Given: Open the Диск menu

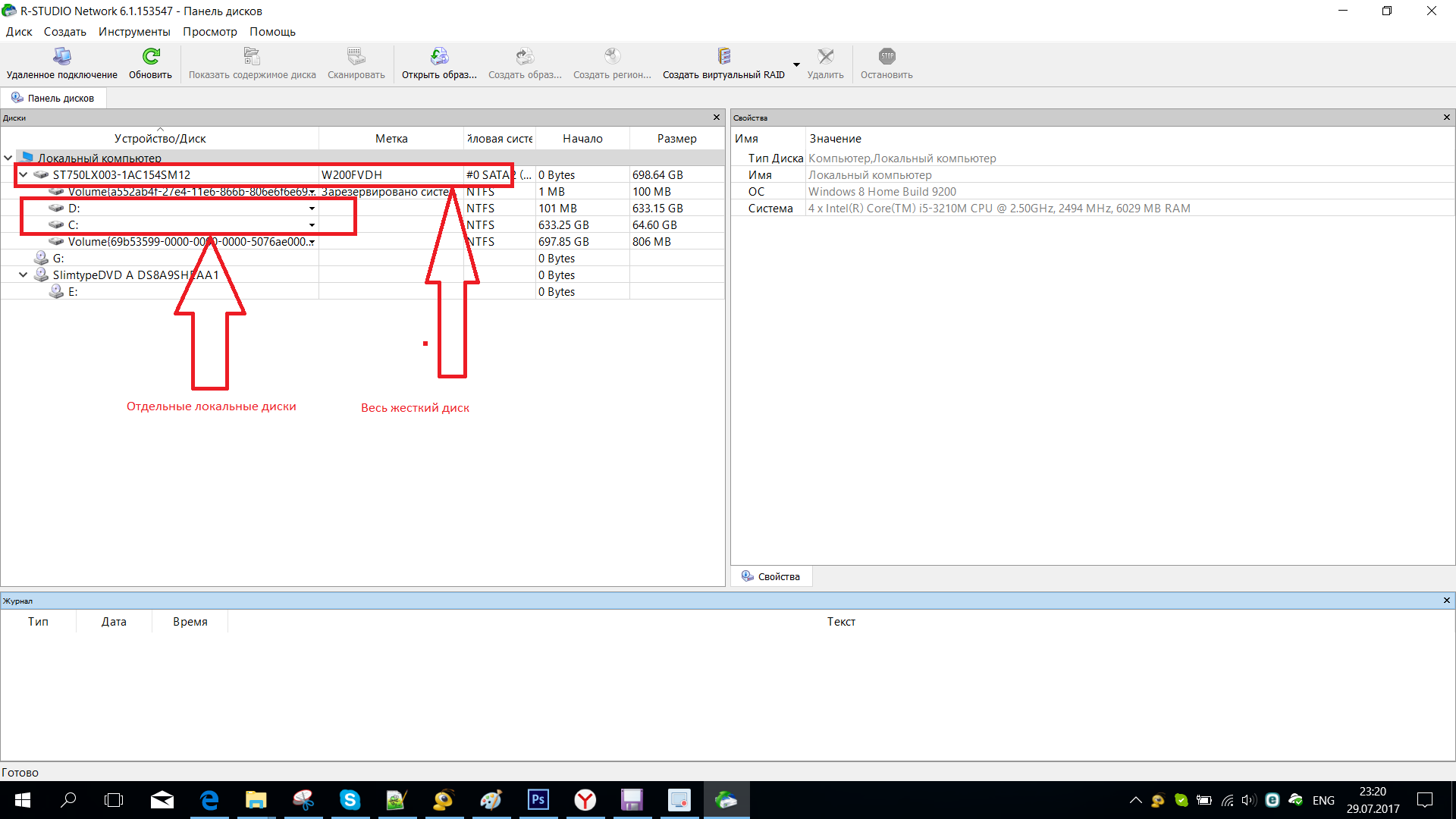Looking at the screenshot, I should pos(19,32).
